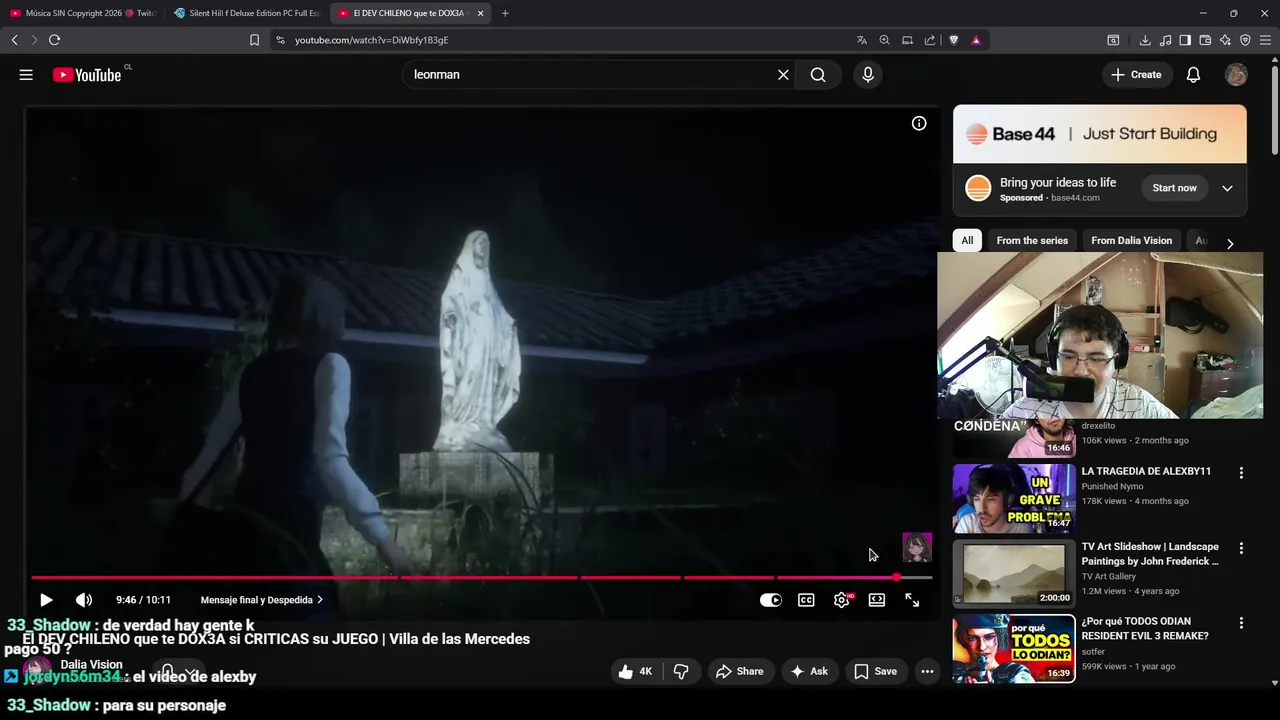Click the share page icon in address bar

coord(930,40)
